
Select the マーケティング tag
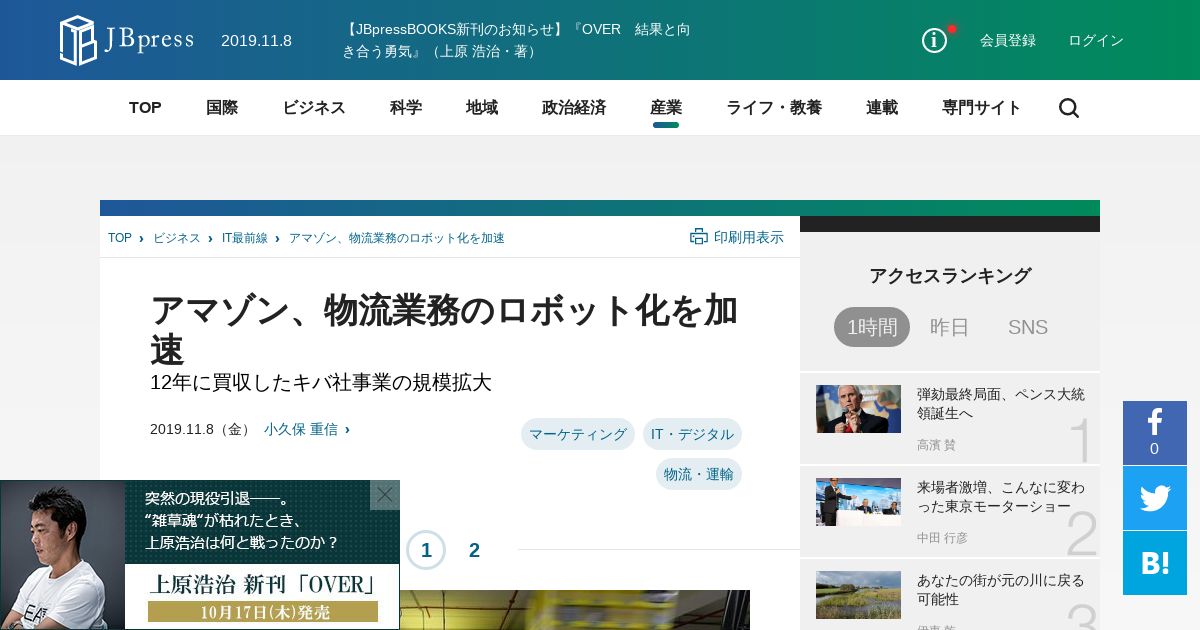(578, 434)
